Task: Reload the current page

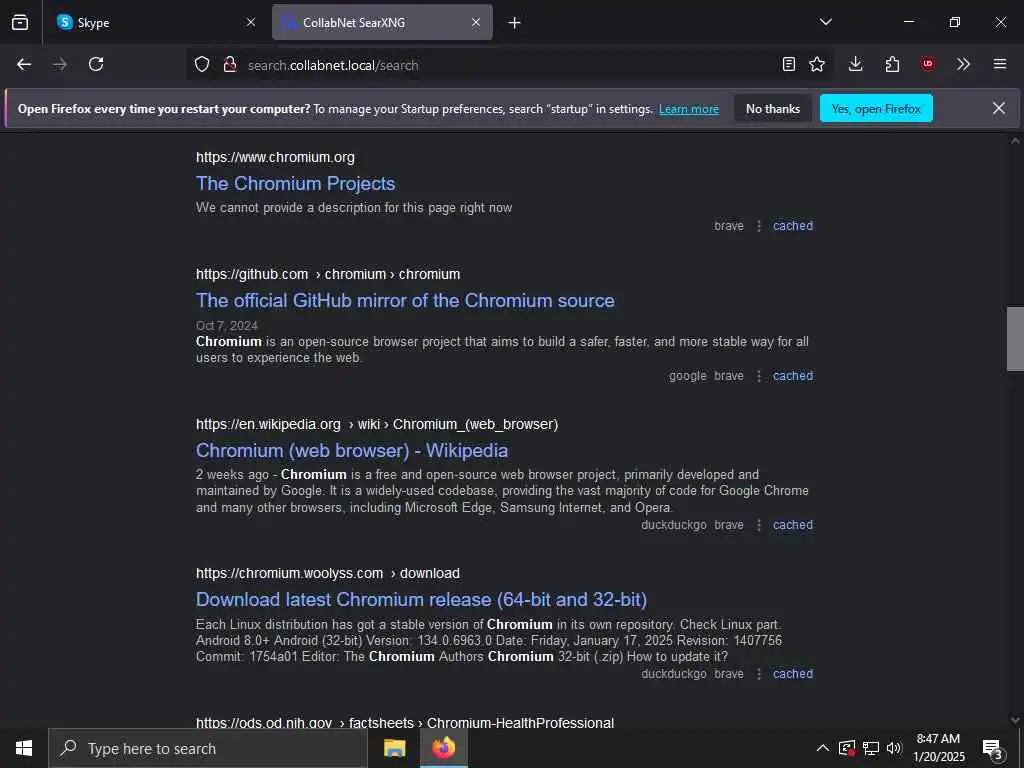Action: (x=96, y=64)
